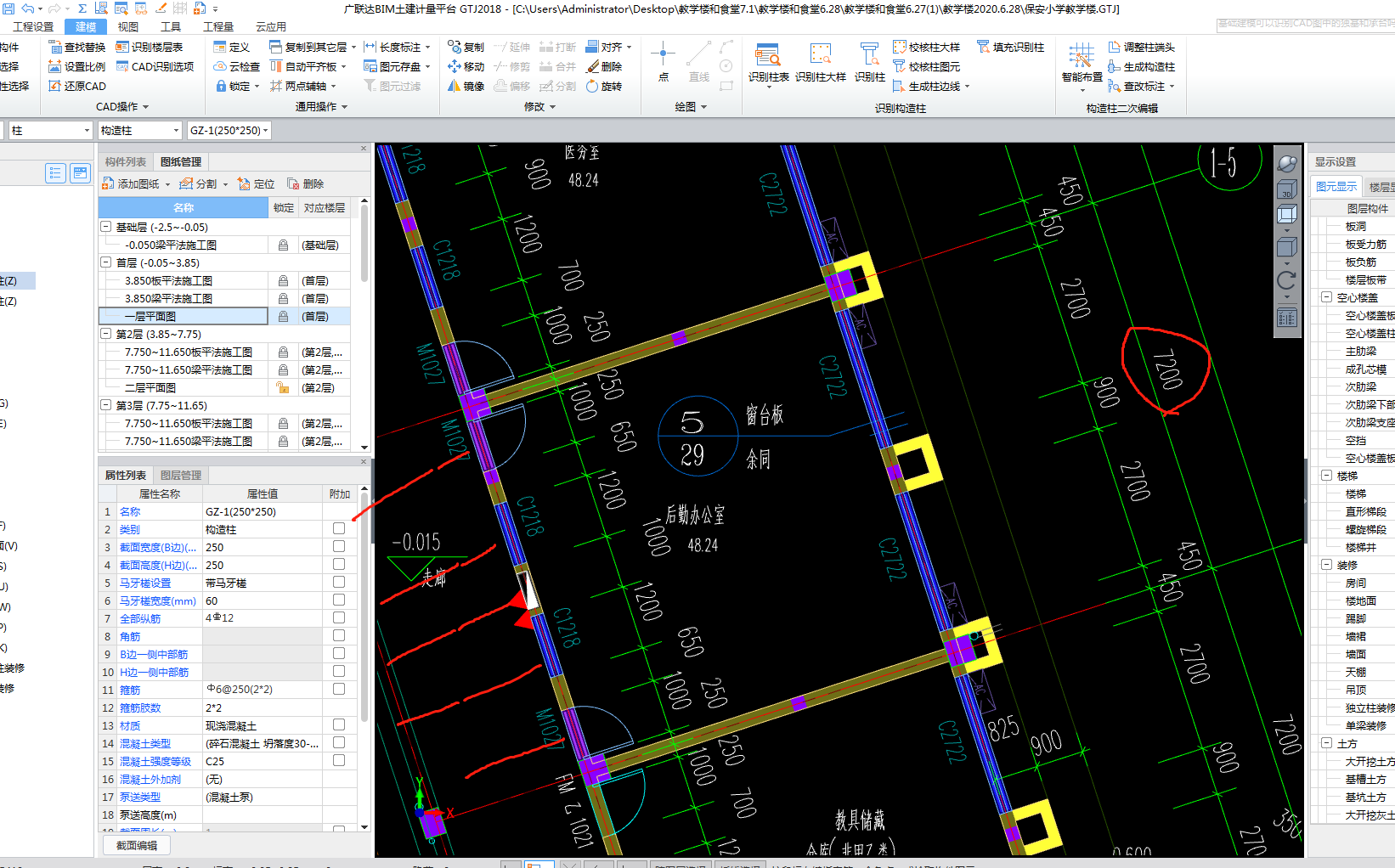The width and height of the screenshot is (1395, 868).
Task: Toggle the 附加 checkbox for 箍筋 row
Action: (x=339, y=689)
